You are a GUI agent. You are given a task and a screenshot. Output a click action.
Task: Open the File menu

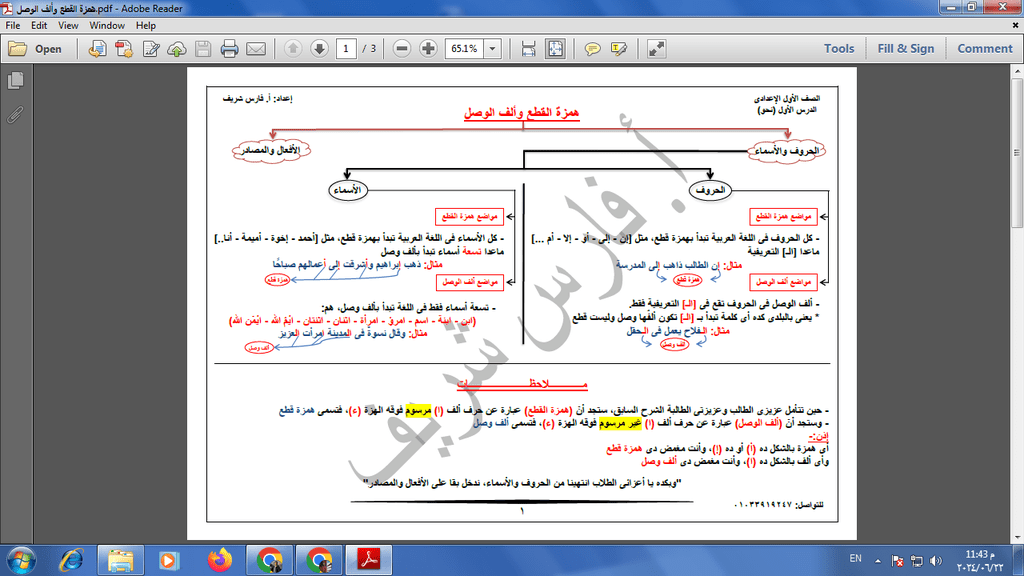pyautogui.click(x=12, y=25)
